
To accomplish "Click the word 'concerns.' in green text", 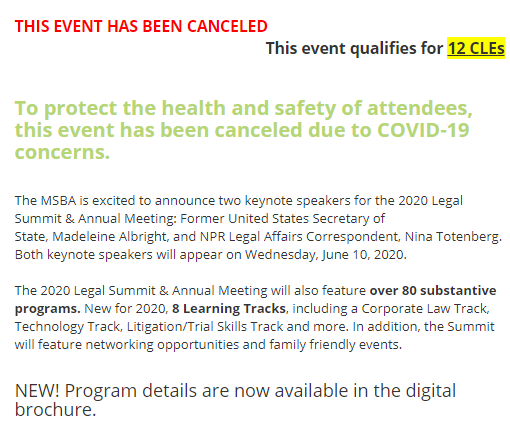I will point(62,152).
